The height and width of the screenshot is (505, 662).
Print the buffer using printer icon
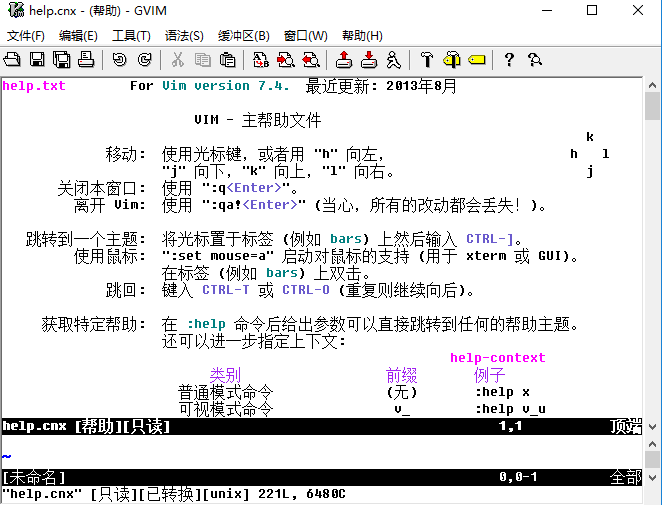click(86, 60)
